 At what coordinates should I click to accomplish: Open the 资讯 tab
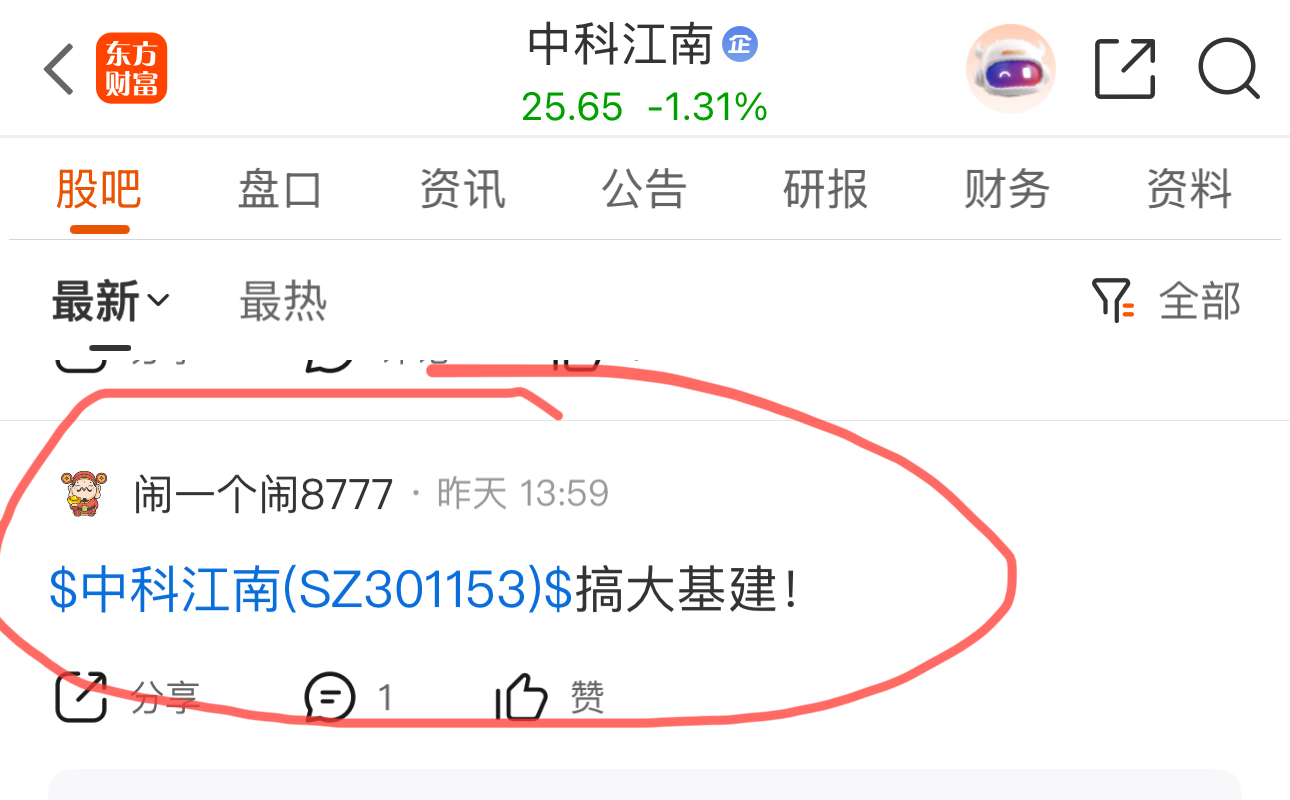pos(462,189)
